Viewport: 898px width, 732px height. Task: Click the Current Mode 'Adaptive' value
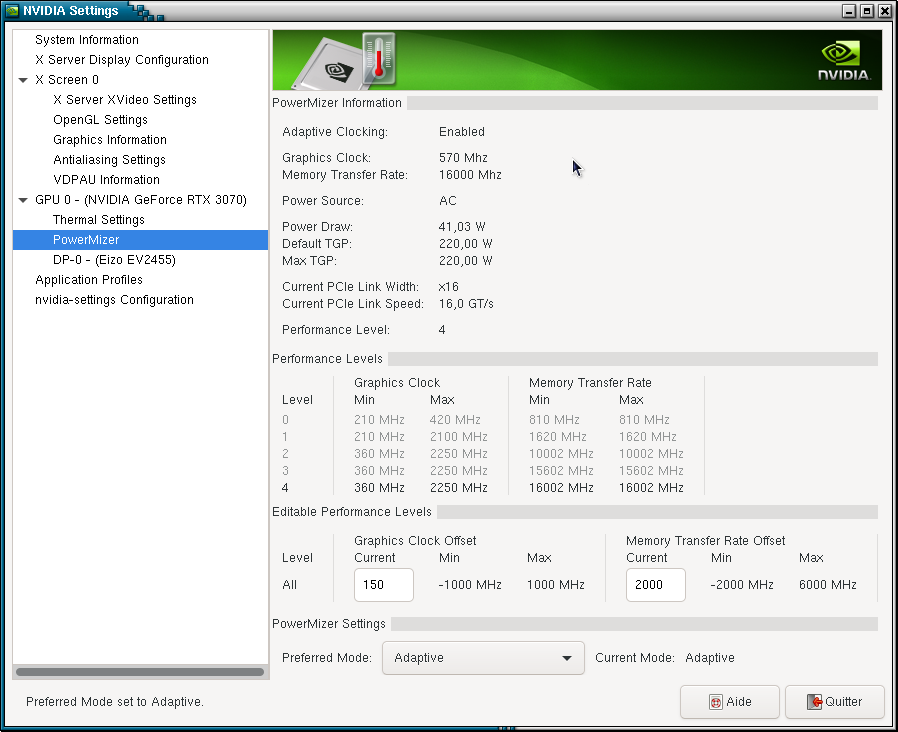(710, 658)
